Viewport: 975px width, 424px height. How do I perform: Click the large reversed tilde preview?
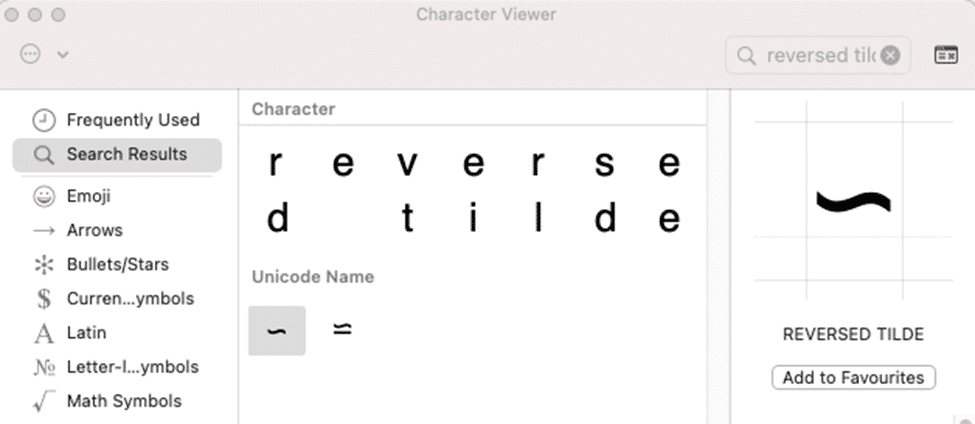[853, 202]
